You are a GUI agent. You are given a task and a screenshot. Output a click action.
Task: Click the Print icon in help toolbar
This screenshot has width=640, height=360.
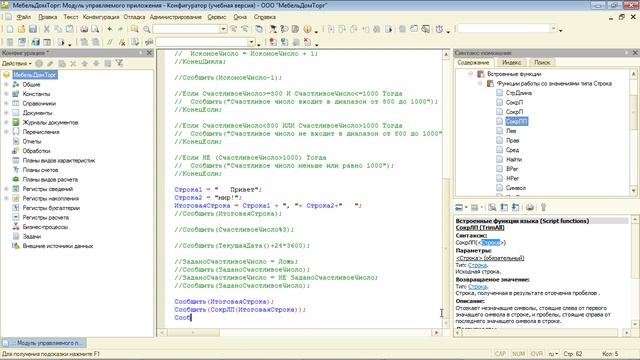click(x=530, y=207)
